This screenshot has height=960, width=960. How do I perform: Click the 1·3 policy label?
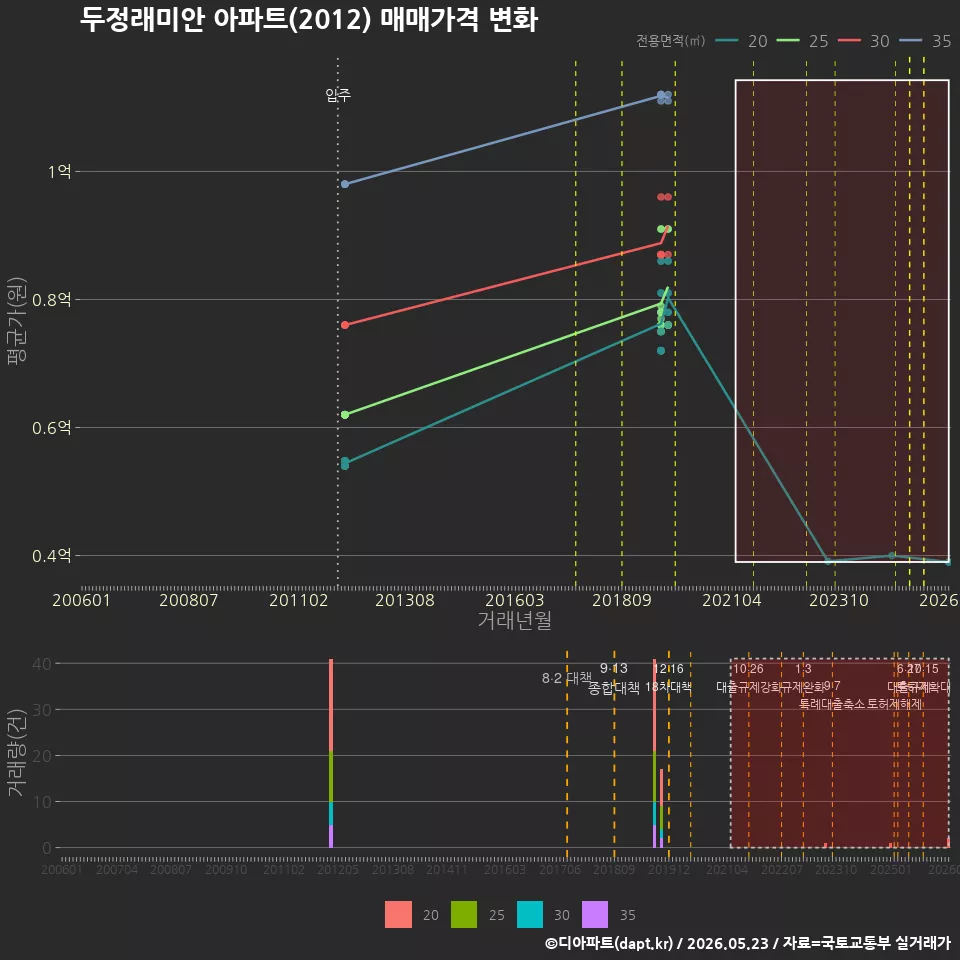point(803,669)
